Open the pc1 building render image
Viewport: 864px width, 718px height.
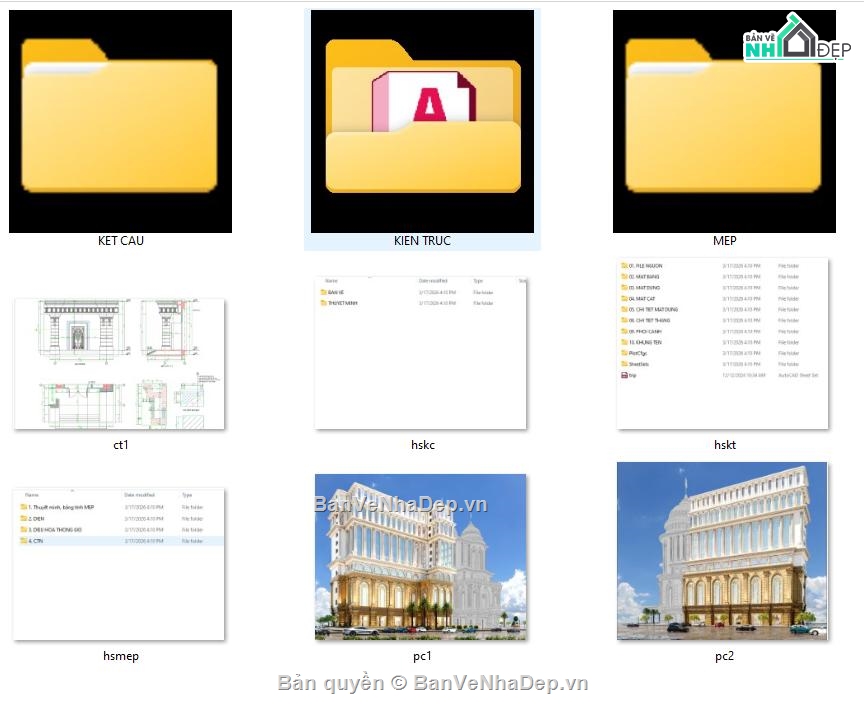[420, 557]
